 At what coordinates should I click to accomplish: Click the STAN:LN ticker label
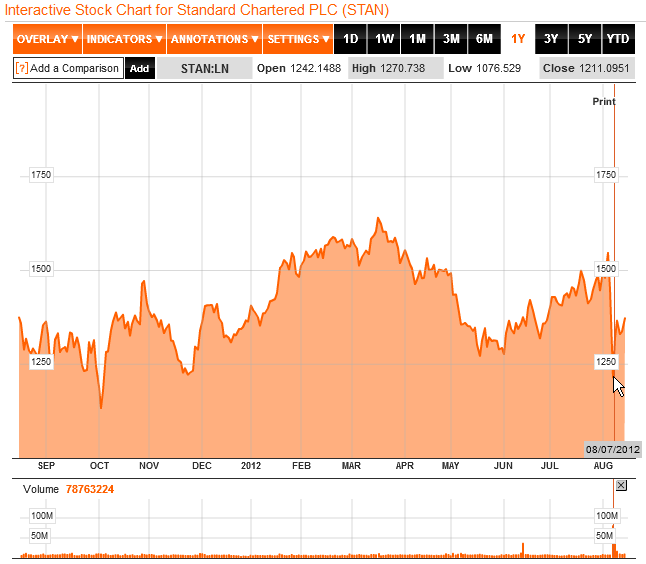click(x=204, y=68)
